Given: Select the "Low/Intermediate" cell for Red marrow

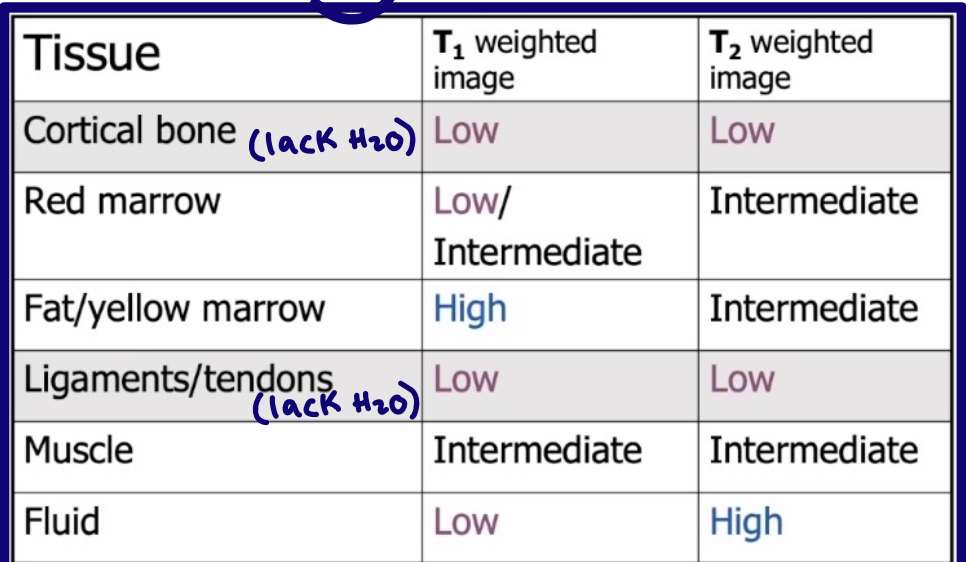Looking at the screenshot, I should 537,226.
